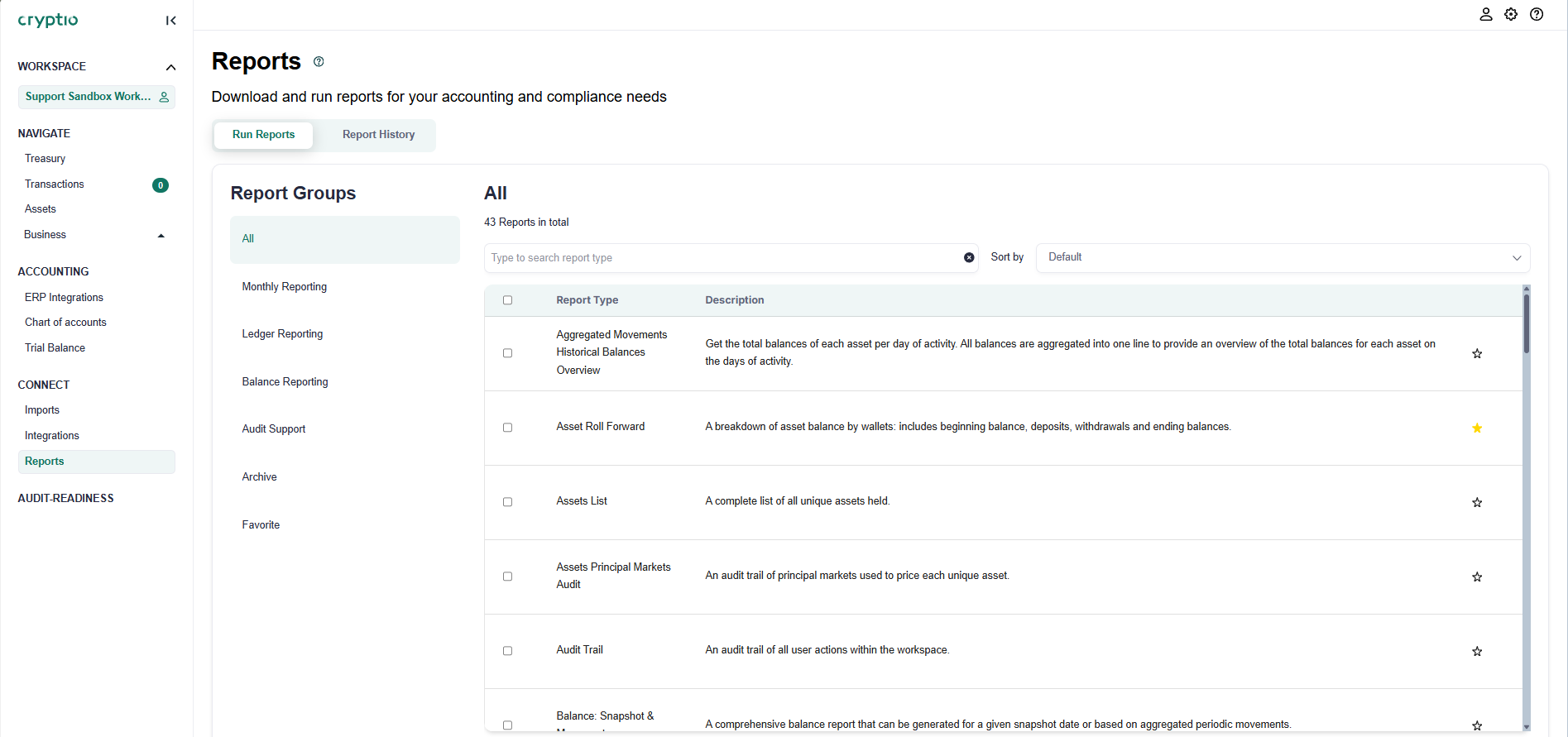This screenshot has height=737, width=1568.
Task: Collapse the Workspace section chevron
Action: [x=170, y=67]
